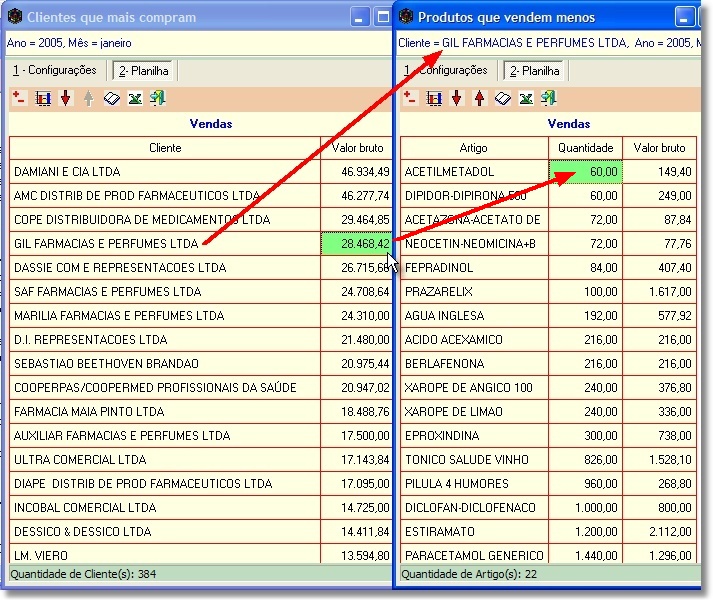The width and height of the screenshot is (713, 602).
Task: Click Valor bruto header in Produtos table
Action: [x=659, y=148]
